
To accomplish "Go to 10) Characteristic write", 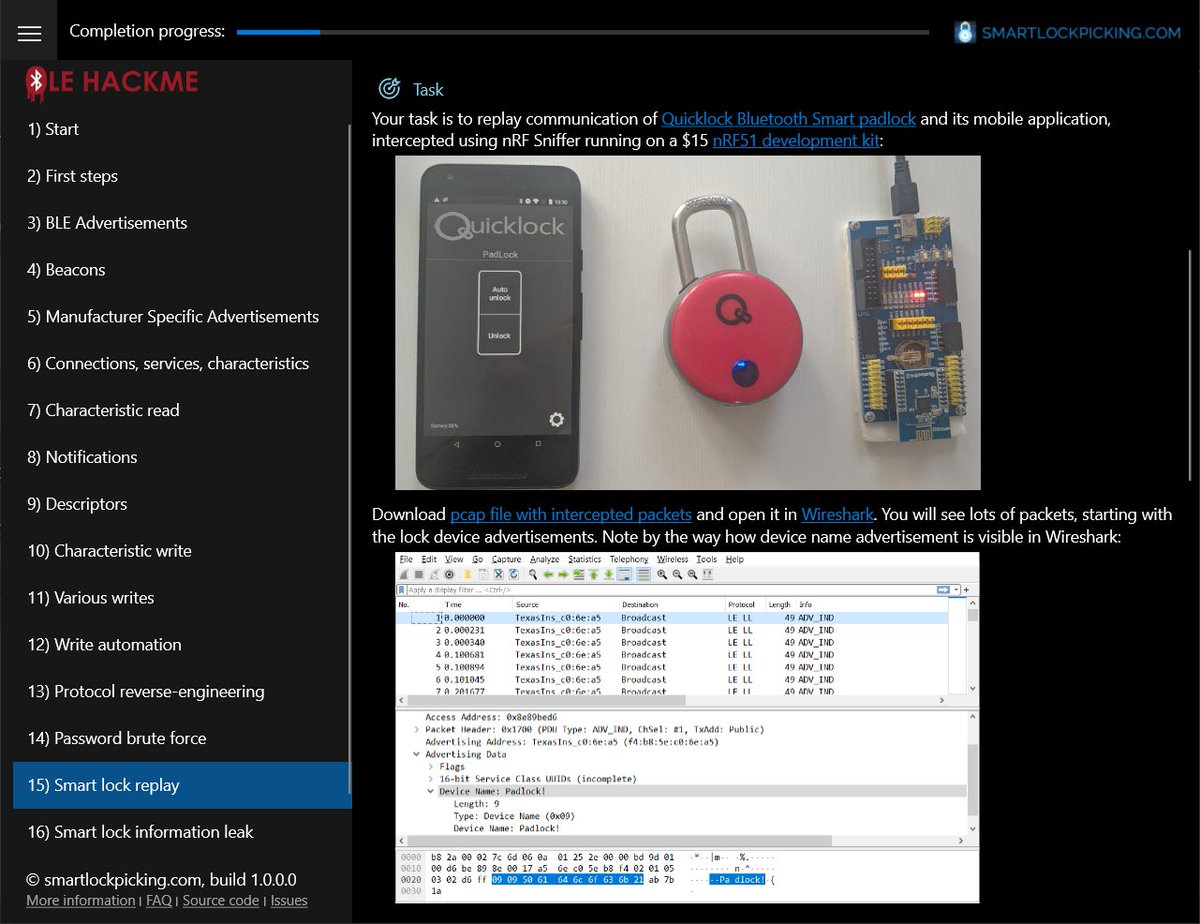I will click(182, 551).
